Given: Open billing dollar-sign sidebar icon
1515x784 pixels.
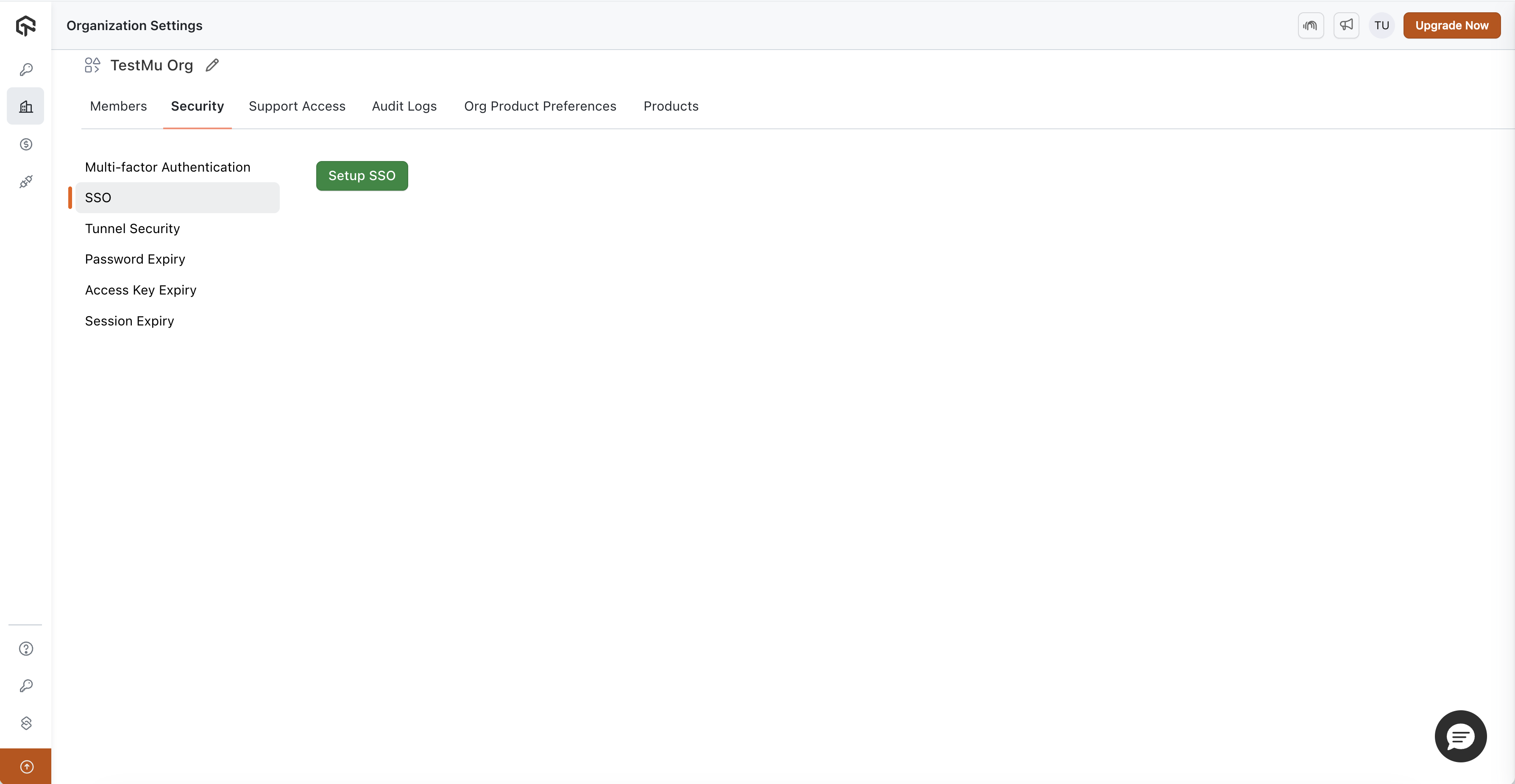Looking at the screenshot, I should click(x=26, y=144).
